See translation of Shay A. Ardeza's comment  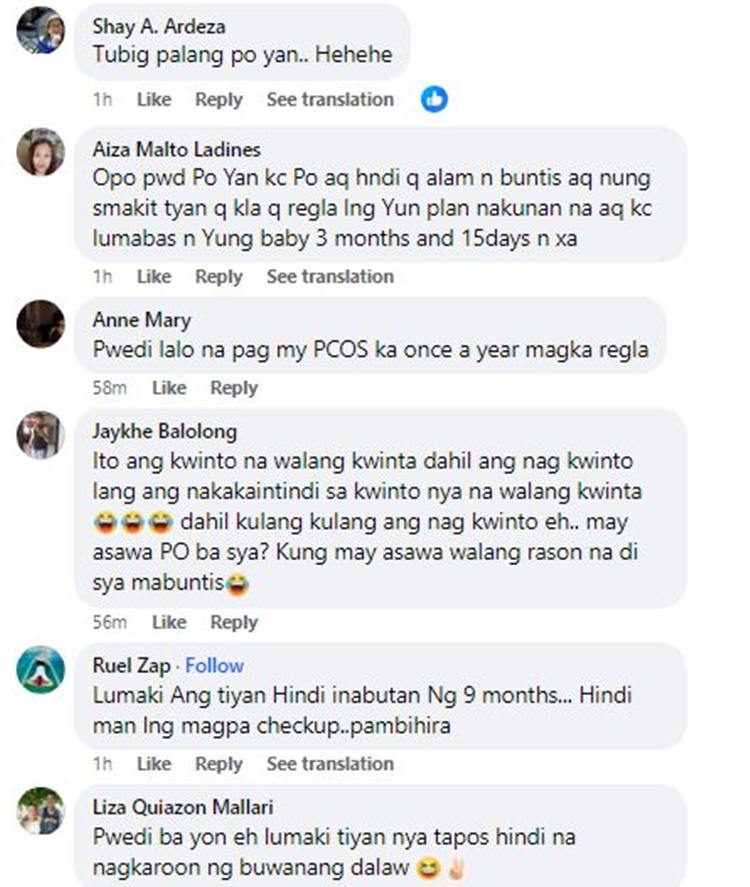(330, 100)
